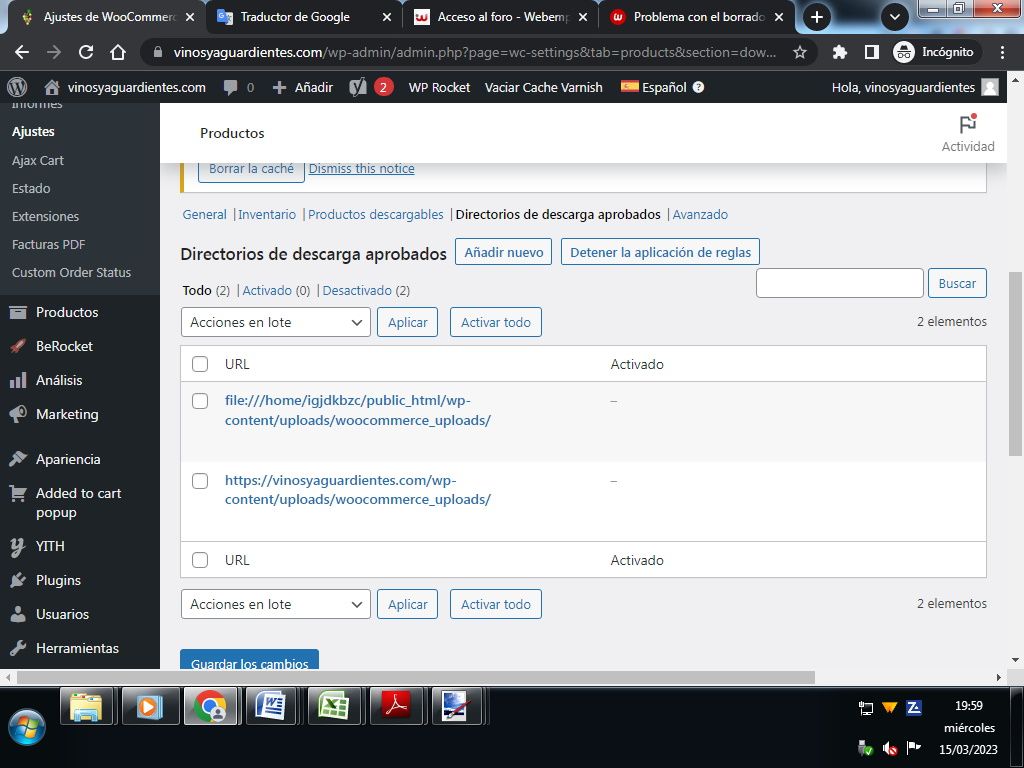Toggle the browser side panel icon
This screenshot has height=768, width=1024.
click(x=872, y=52)
